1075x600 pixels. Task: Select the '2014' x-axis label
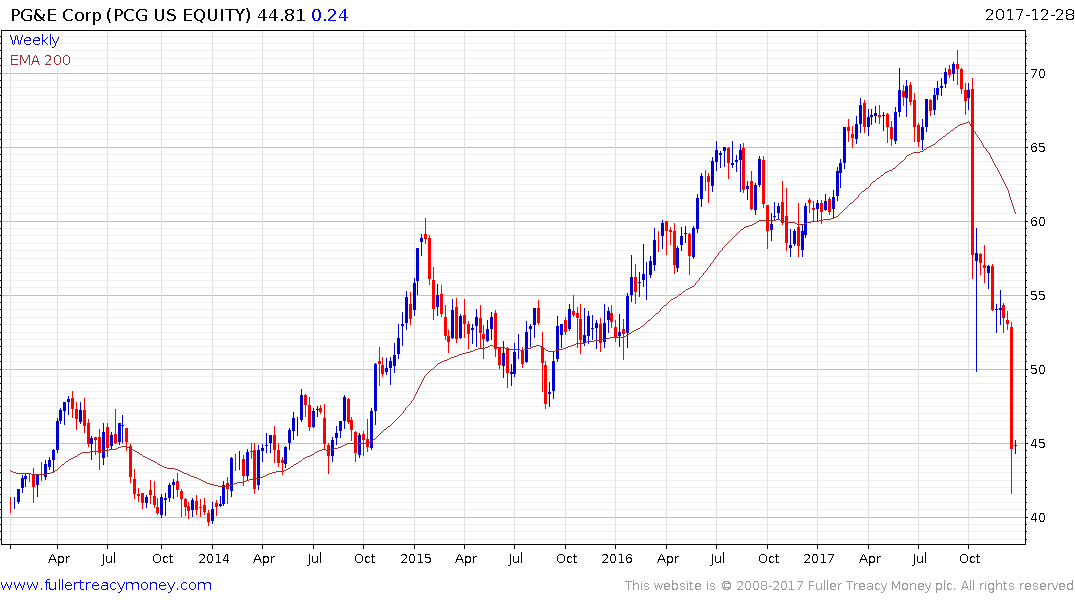(213, 558)
